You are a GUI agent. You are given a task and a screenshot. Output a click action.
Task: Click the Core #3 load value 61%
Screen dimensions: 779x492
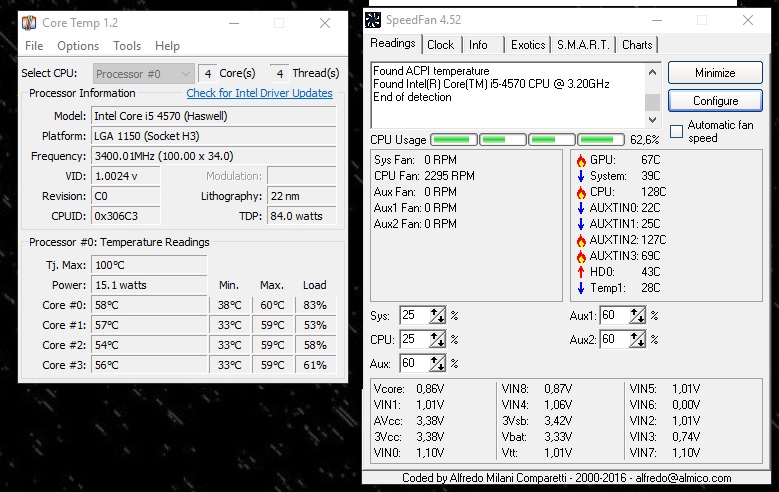(x=315, y=365)
